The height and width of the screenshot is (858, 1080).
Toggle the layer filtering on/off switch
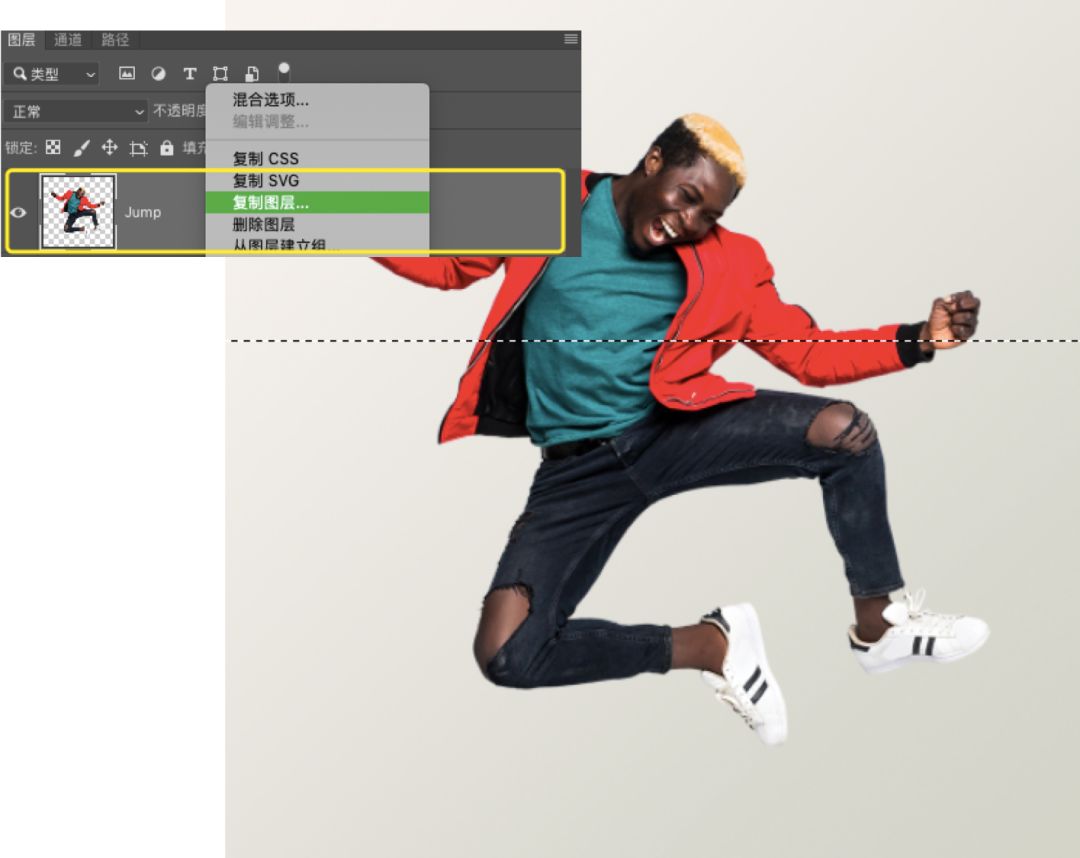[x=284, y=71]
